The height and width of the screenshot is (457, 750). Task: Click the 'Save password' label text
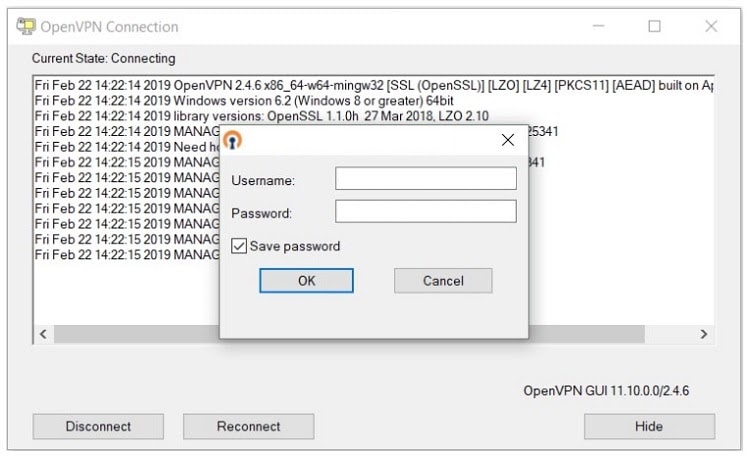coord(295,246)
